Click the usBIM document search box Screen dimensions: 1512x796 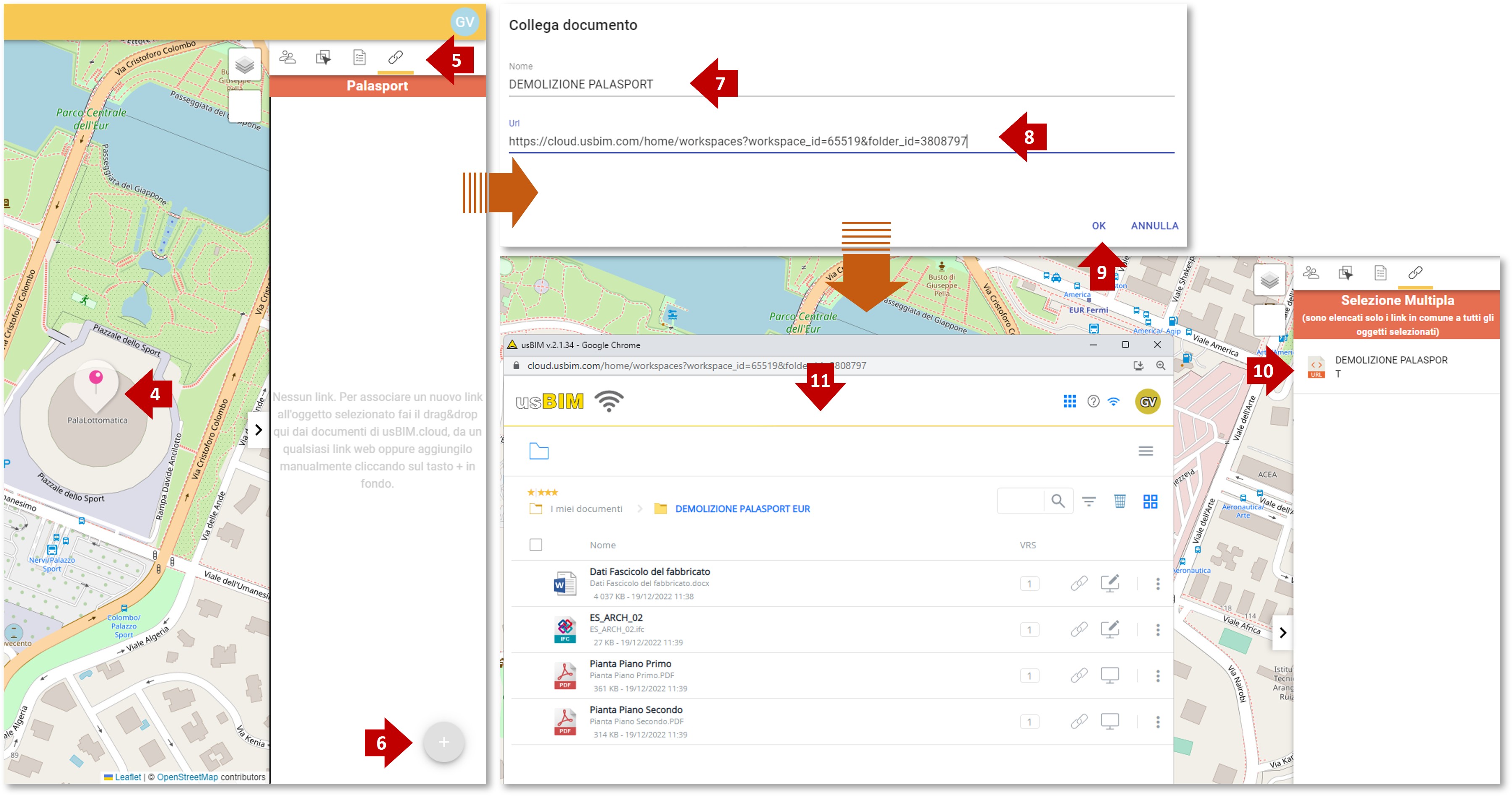[x=1020, y=501]
